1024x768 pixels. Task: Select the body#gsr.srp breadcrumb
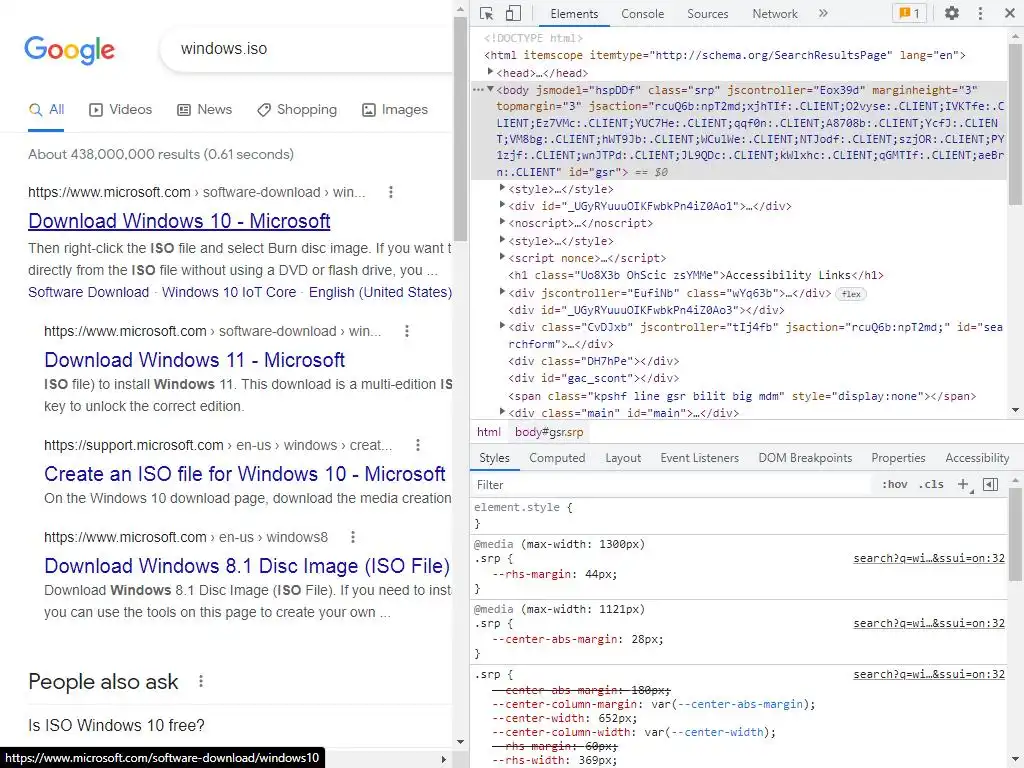point(549,432)
